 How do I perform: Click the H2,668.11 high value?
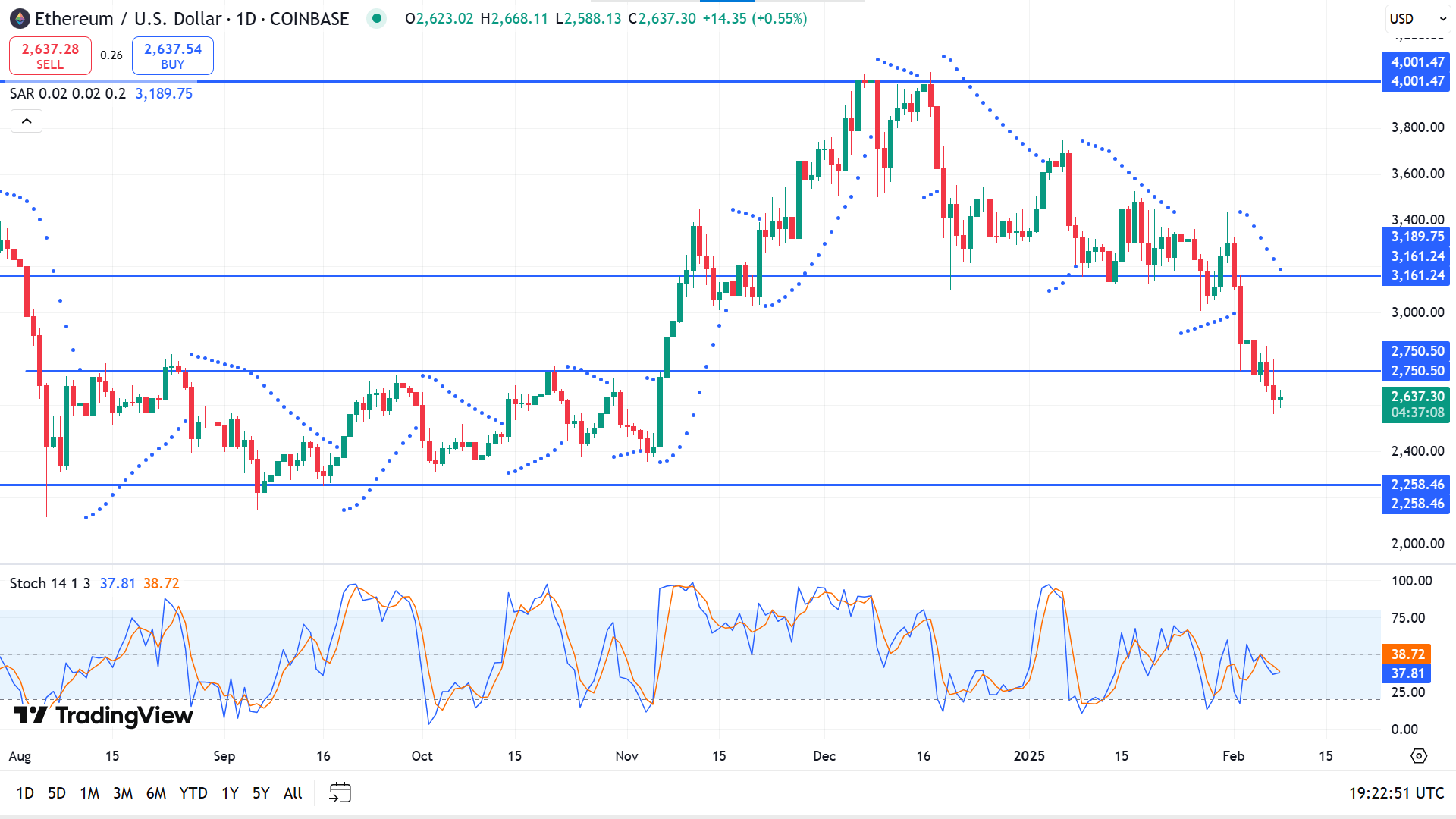pyautogui.click(x=514, y=18)
